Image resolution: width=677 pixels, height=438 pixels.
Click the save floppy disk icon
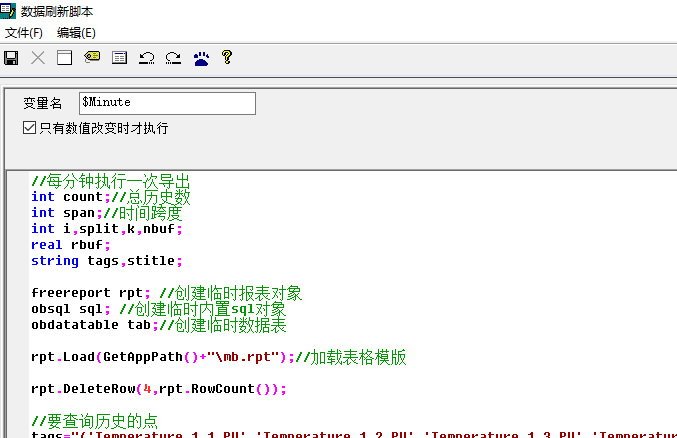pos(11,57)
